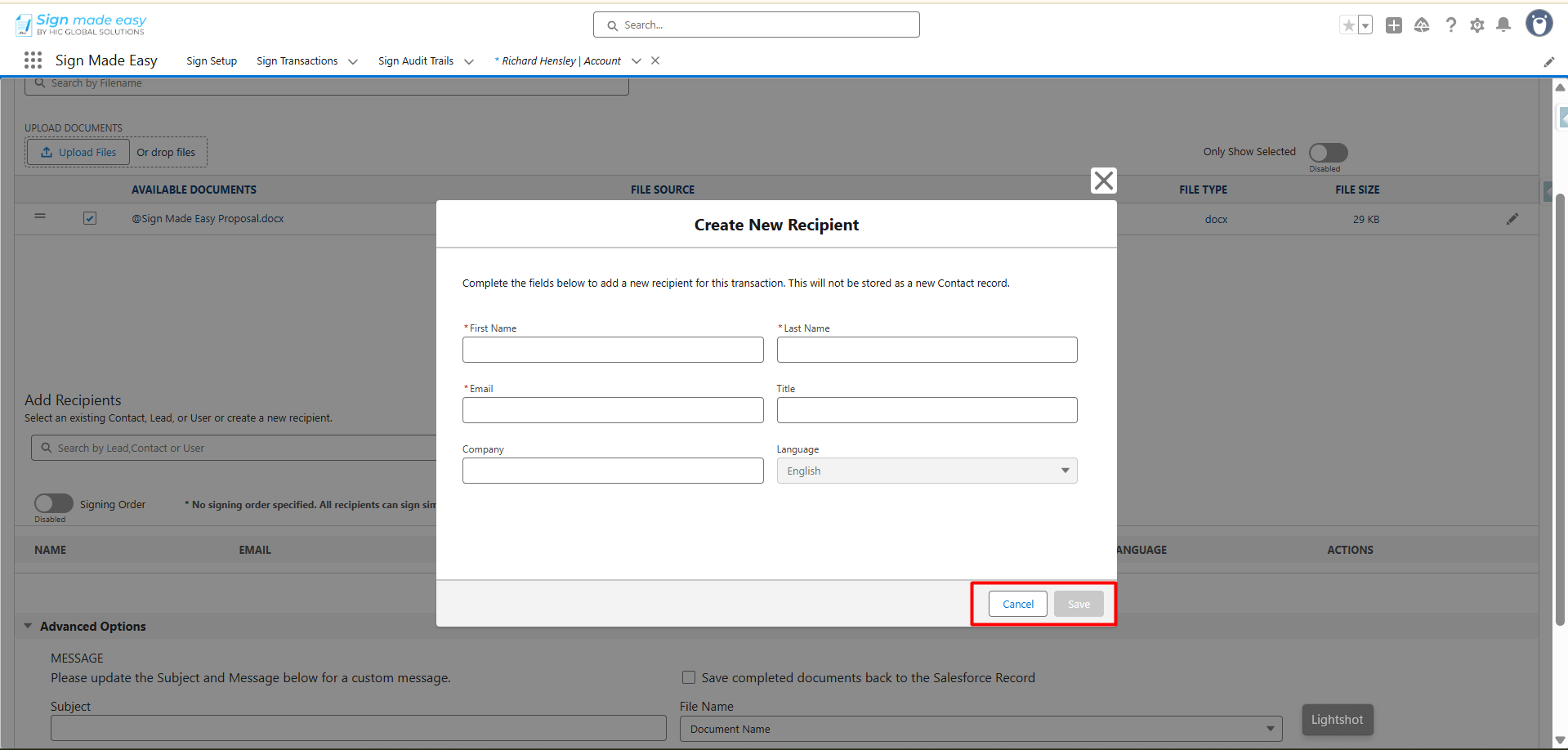Open the favorites list dropdown arrow
Viewport: 1568px width, 750px height.
click(1365, 25)
